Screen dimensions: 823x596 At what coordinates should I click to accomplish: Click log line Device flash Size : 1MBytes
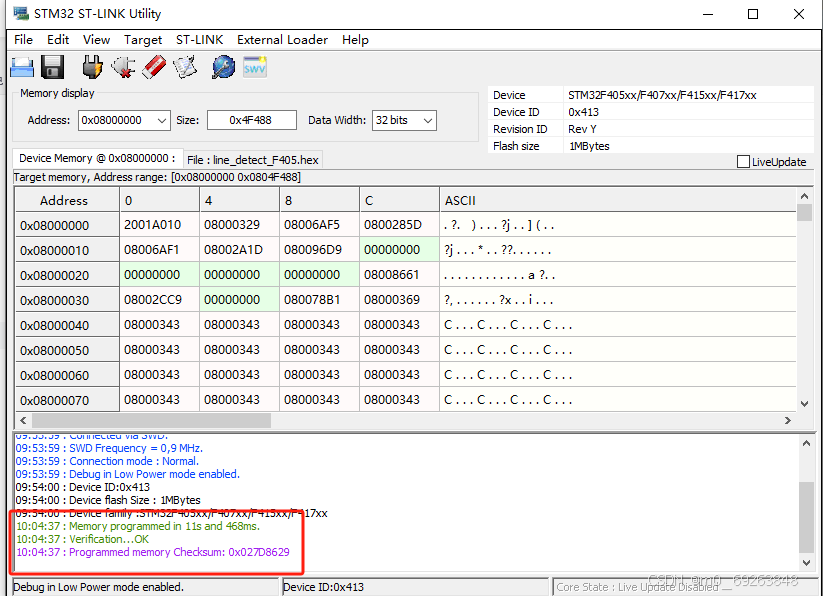108,500
